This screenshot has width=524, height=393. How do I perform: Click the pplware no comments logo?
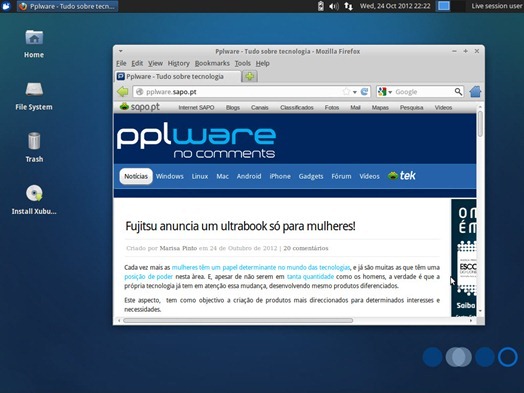coord(196,141)
